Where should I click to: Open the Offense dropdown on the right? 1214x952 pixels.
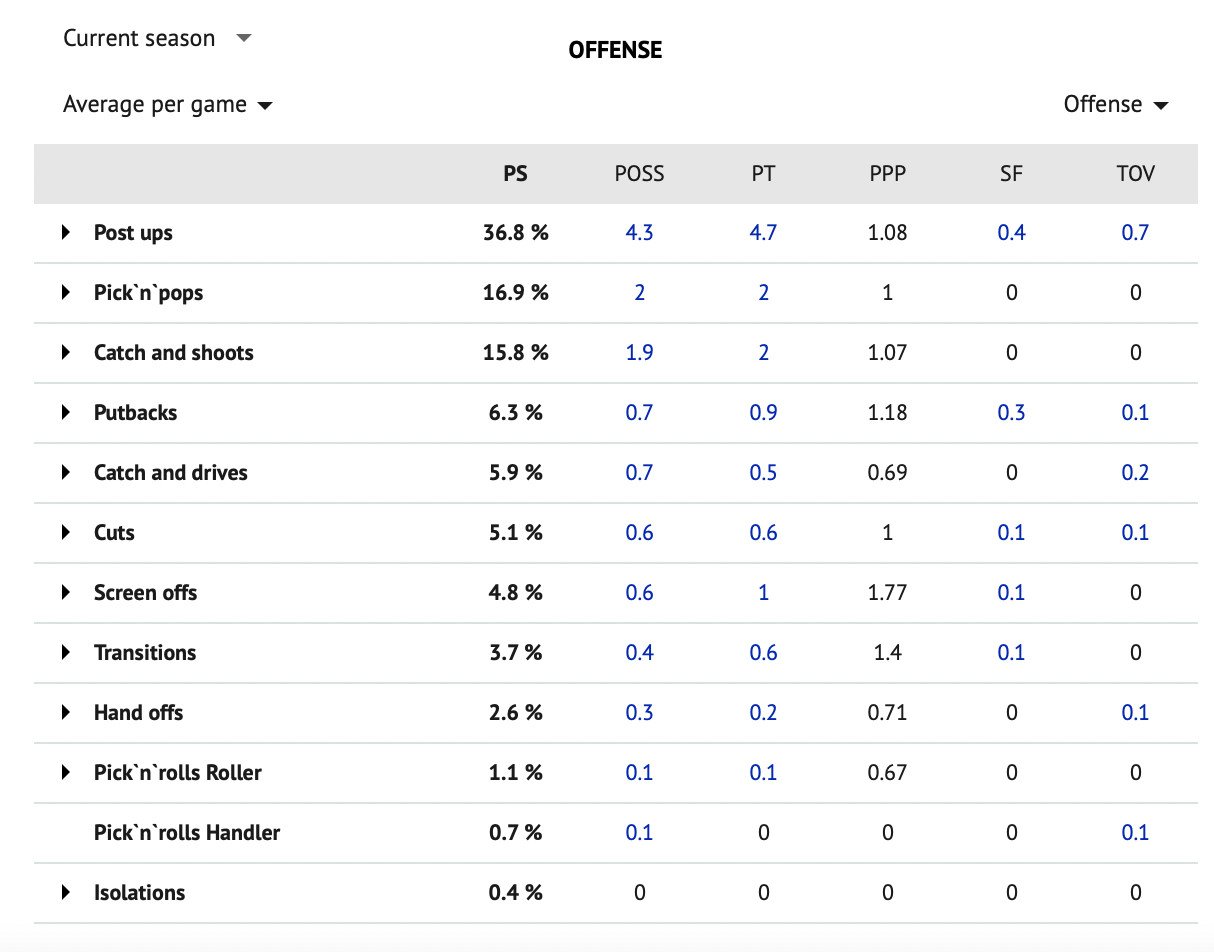tap(1116, 105)
